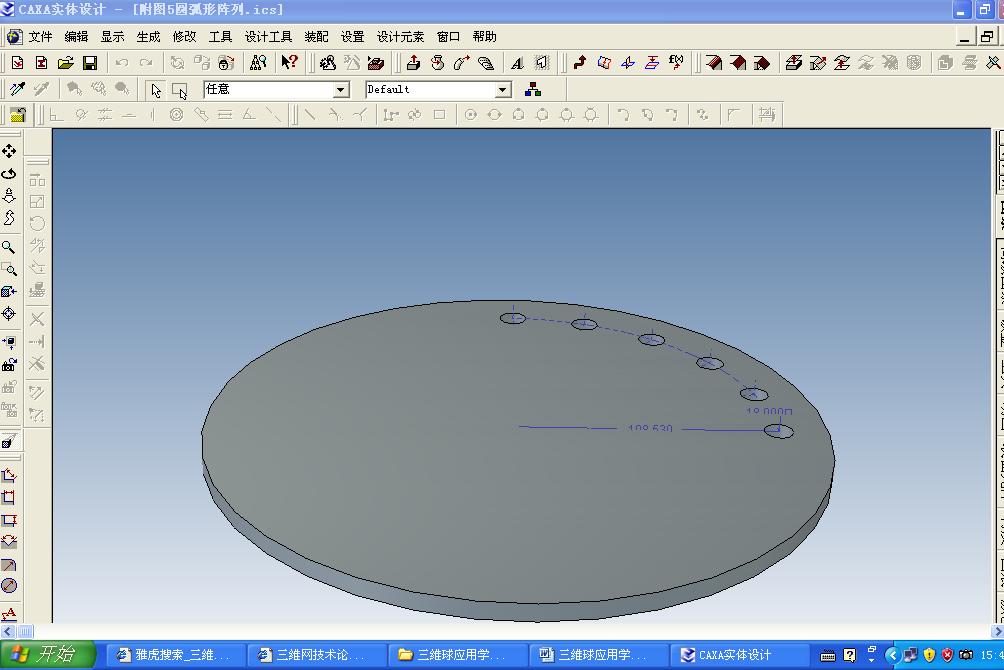Click the Save floppy disk icon
The width and height of the screenshot is (1004, 670).
click(x=90, y=63)
